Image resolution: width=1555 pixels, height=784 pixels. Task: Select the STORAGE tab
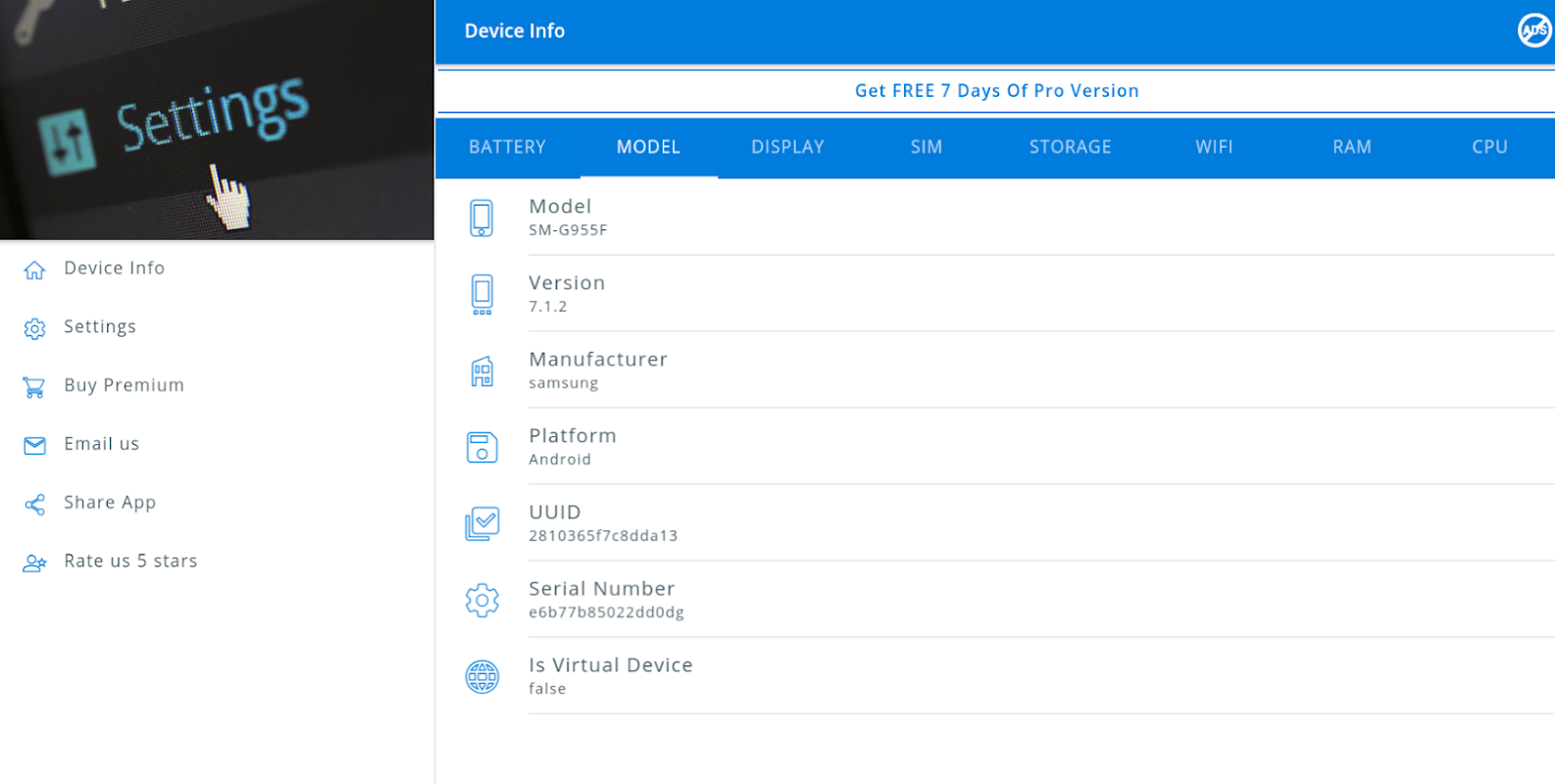pyautogui.click(x=1070, y=147)
